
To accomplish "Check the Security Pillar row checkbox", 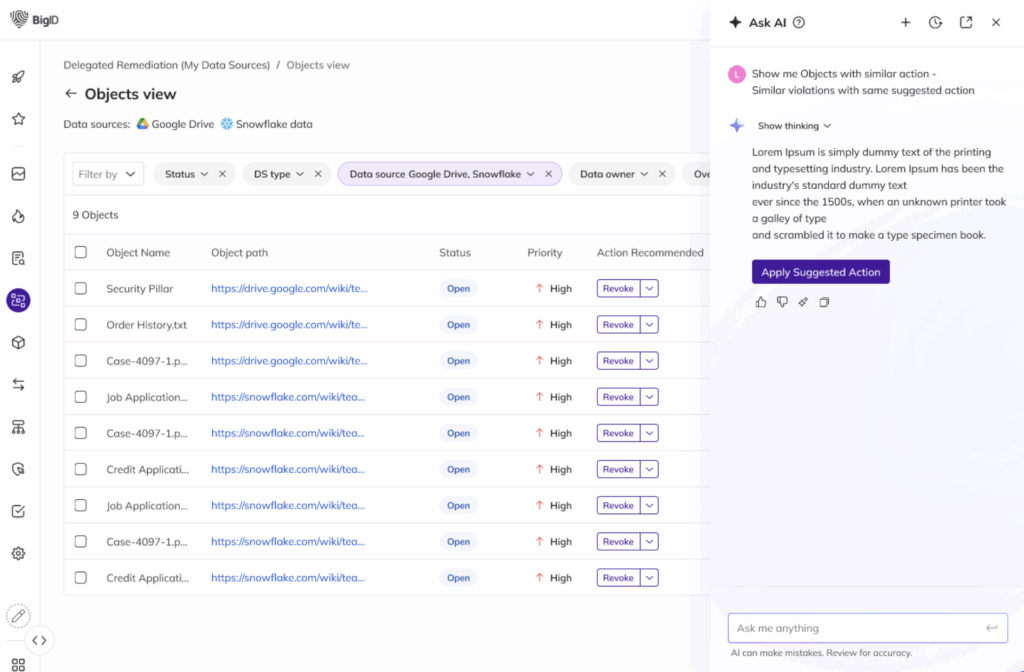I will (x=81, y=289).
